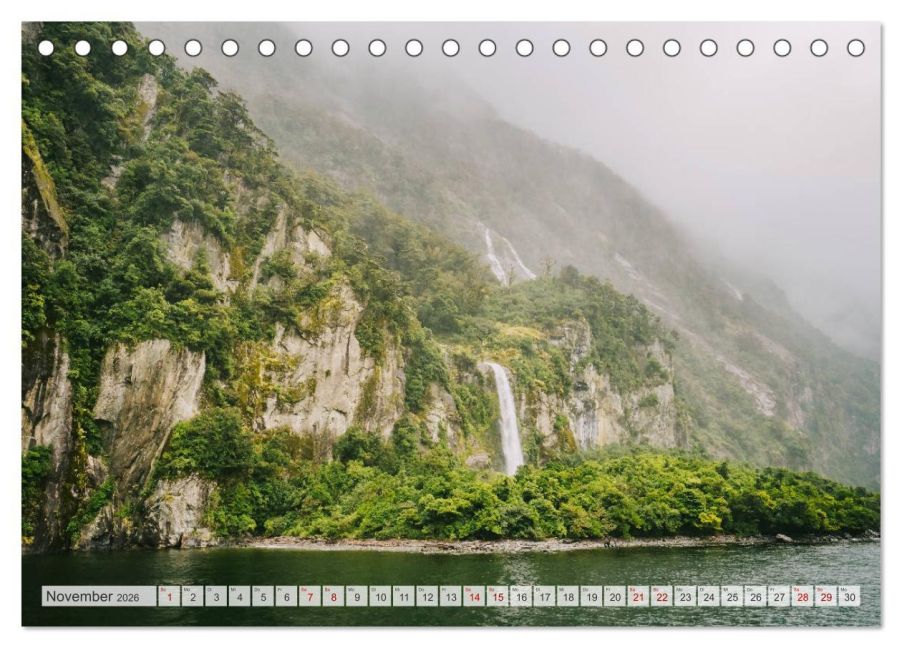Select day 30 at the strip's end

coord(849,597)
